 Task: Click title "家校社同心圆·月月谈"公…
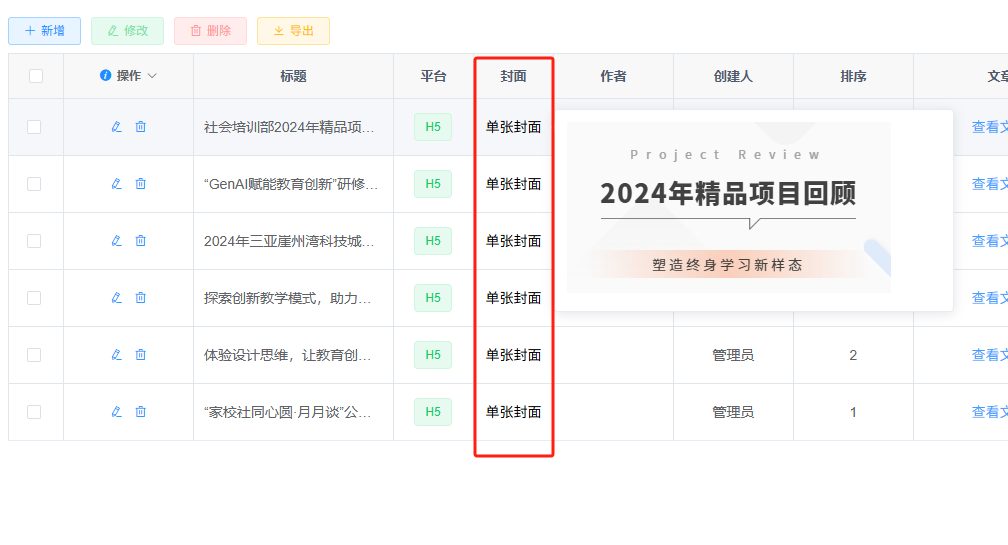click(287, 412)
